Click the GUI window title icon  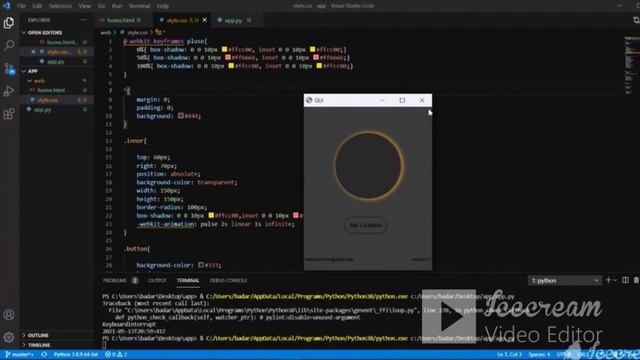pyautogui.click(x=309, y=100)
